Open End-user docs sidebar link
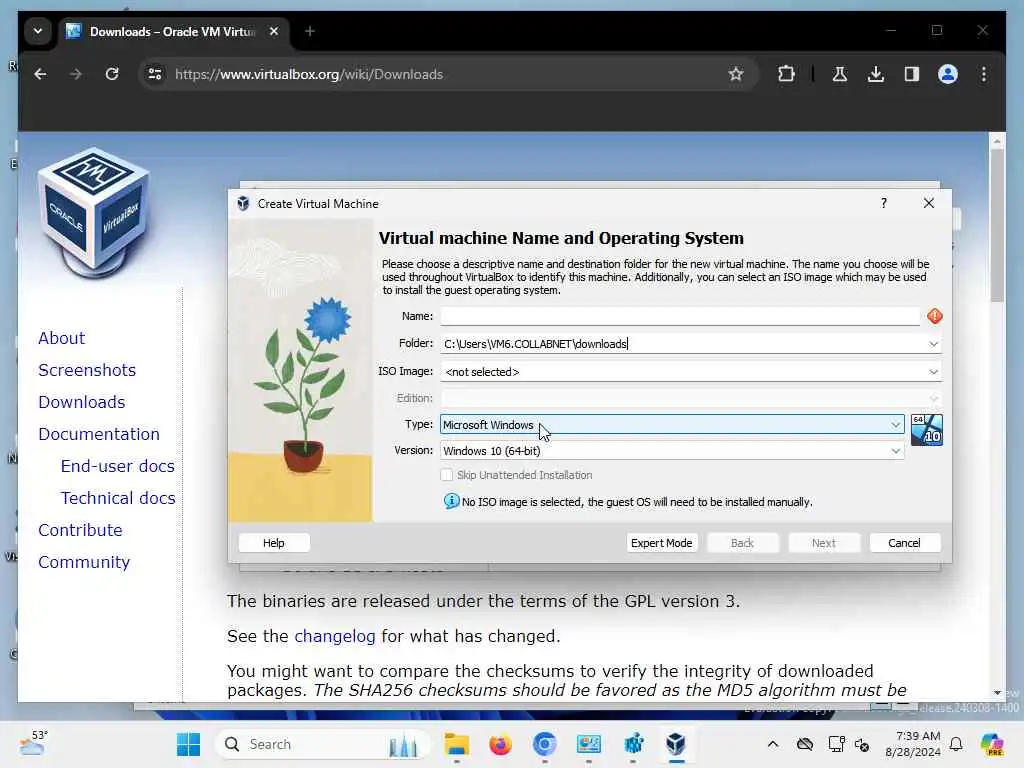 coord(118,466)
